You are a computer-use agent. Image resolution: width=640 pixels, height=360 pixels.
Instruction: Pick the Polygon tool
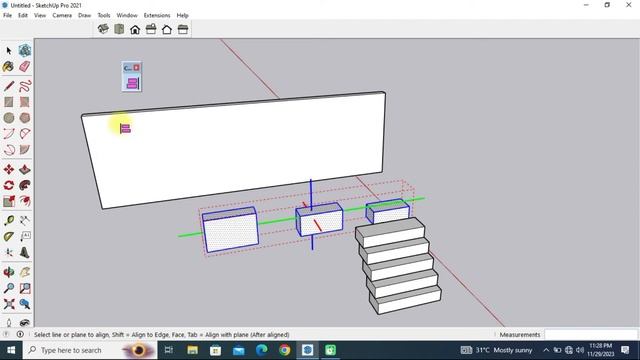pos(24,118)
